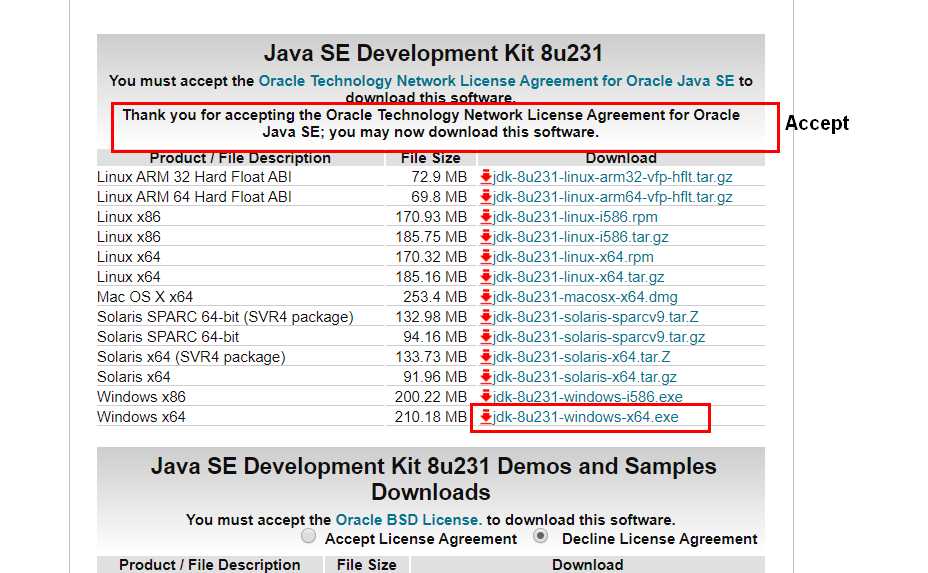Download jdk-8u231-linux-i586.tar.gz file
This screenshot has width=928, height=573.
pos(581,237)
